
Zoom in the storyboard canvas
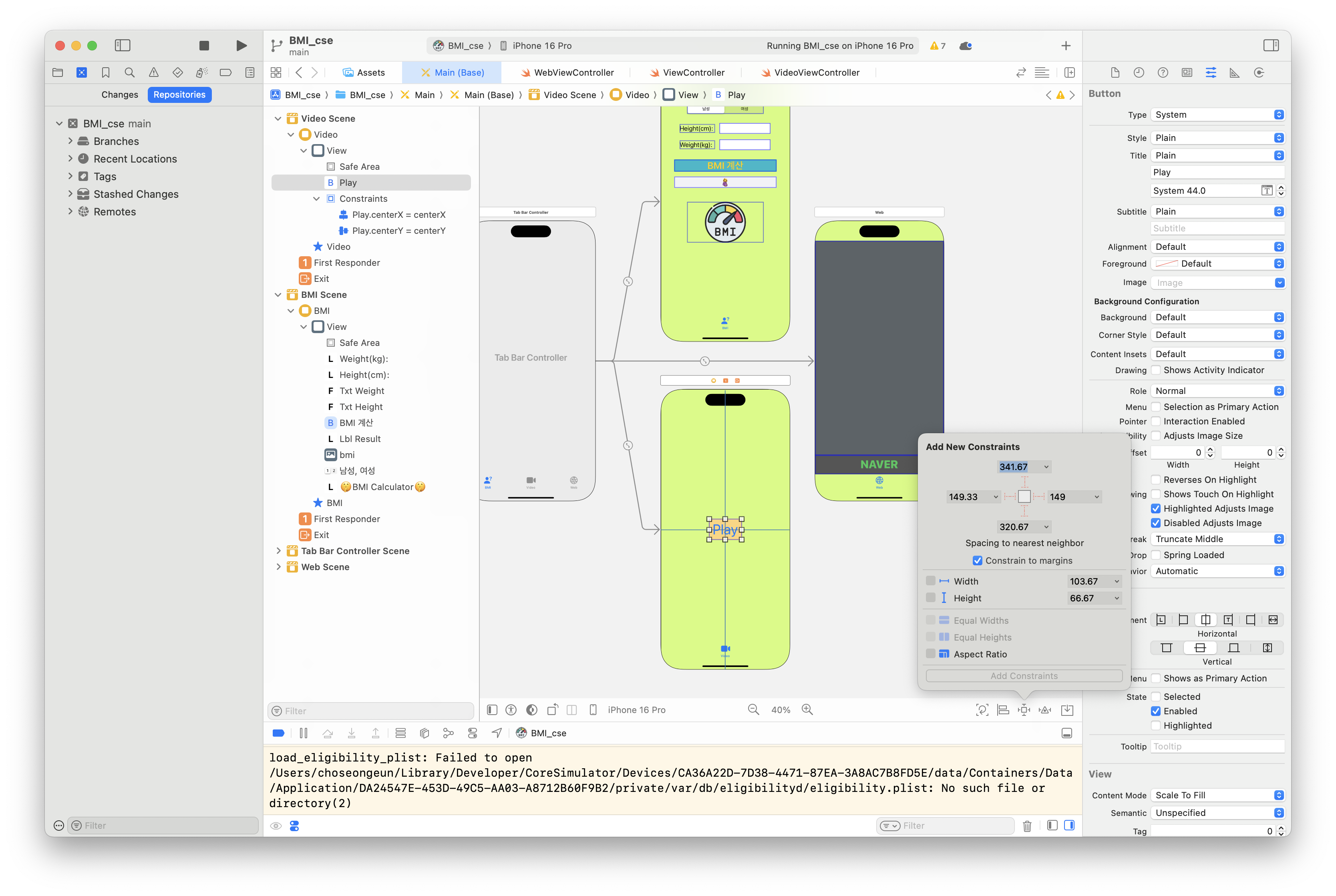(807, 710)
